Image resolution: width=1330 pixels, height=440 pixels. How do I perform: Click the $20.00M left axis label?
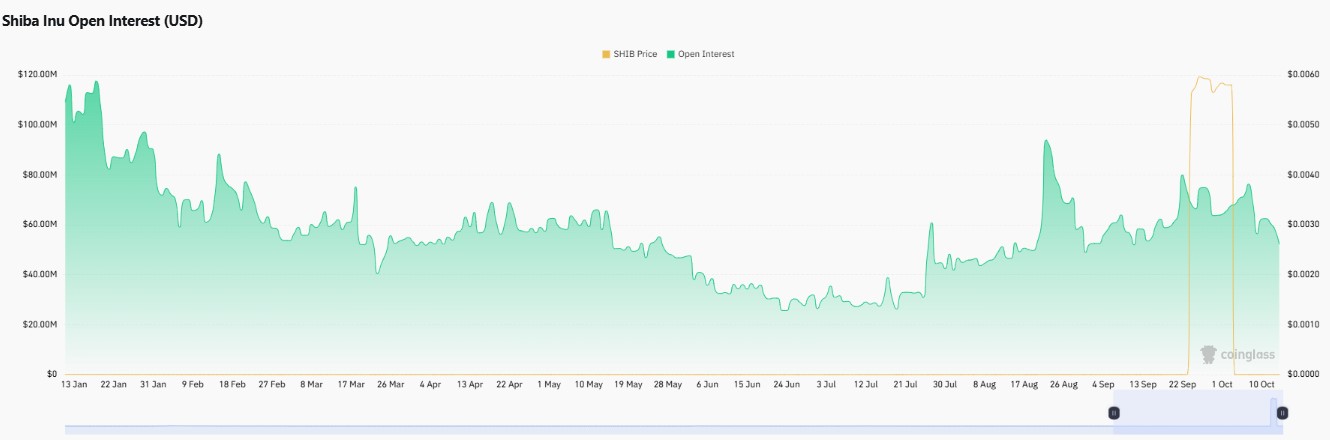pos(39,324)
